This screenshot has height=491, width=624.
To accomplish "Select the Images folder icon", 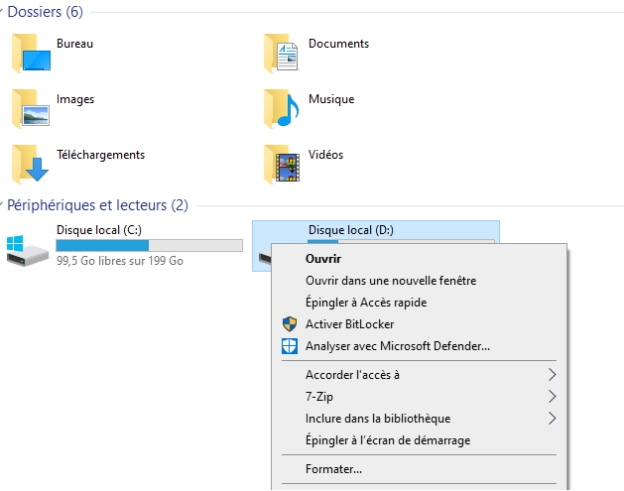I will coord(31,109).
